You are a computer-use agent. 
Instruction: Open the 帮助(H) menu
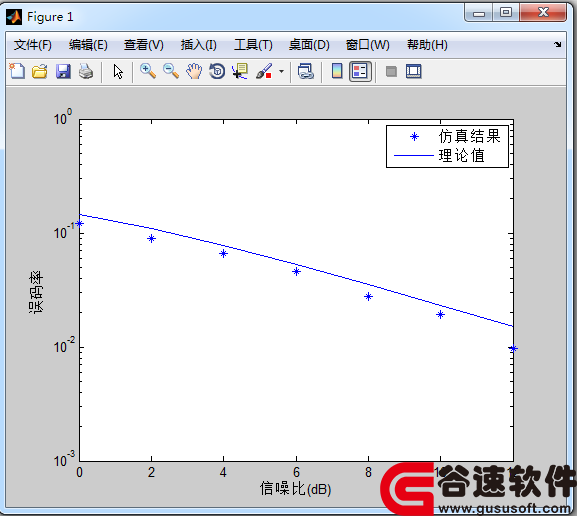427,45
